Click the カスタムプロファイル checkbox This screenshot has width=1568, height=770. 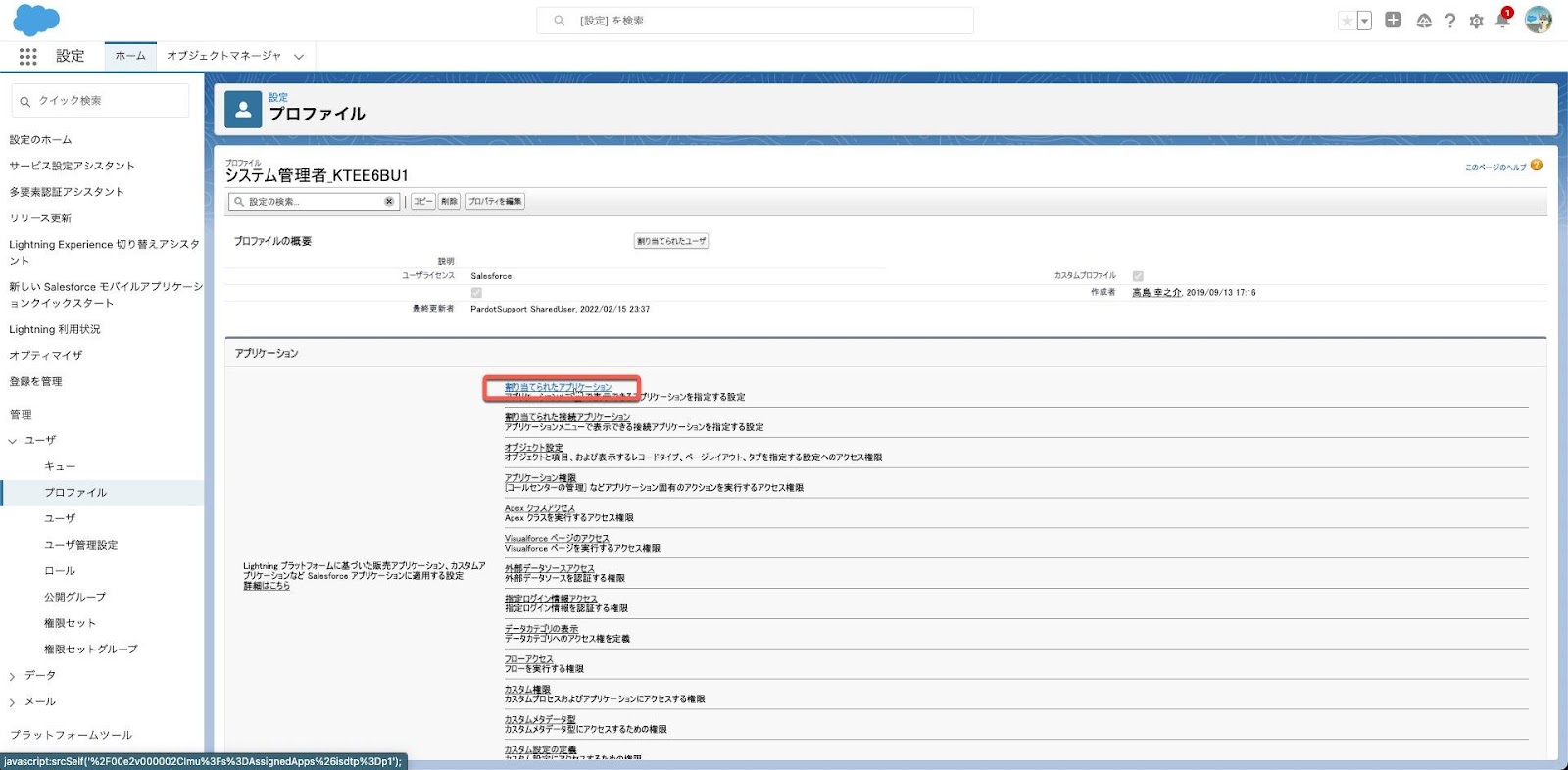point(1138,276)
